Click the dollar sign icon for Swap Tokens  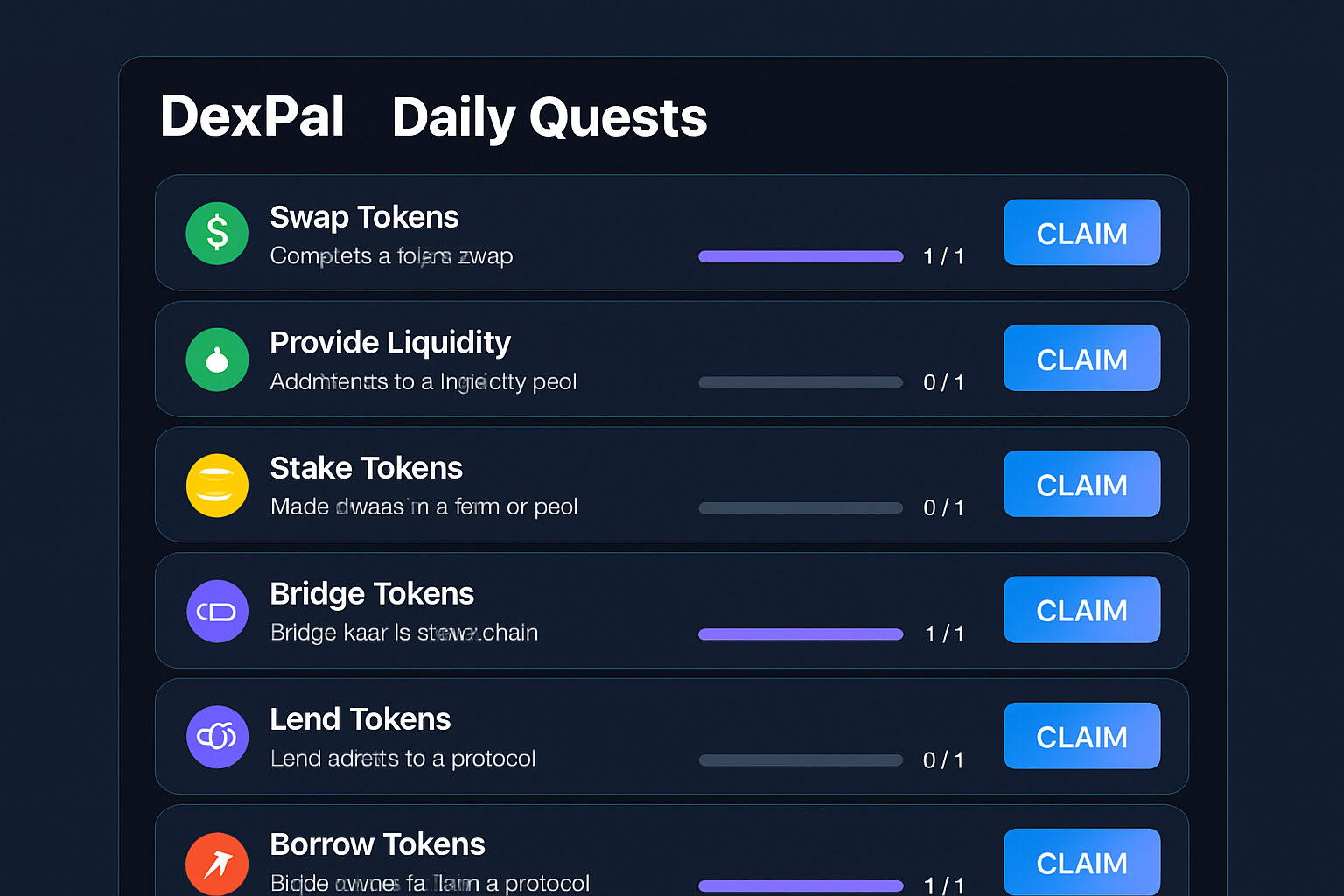(x=217, y=234)
